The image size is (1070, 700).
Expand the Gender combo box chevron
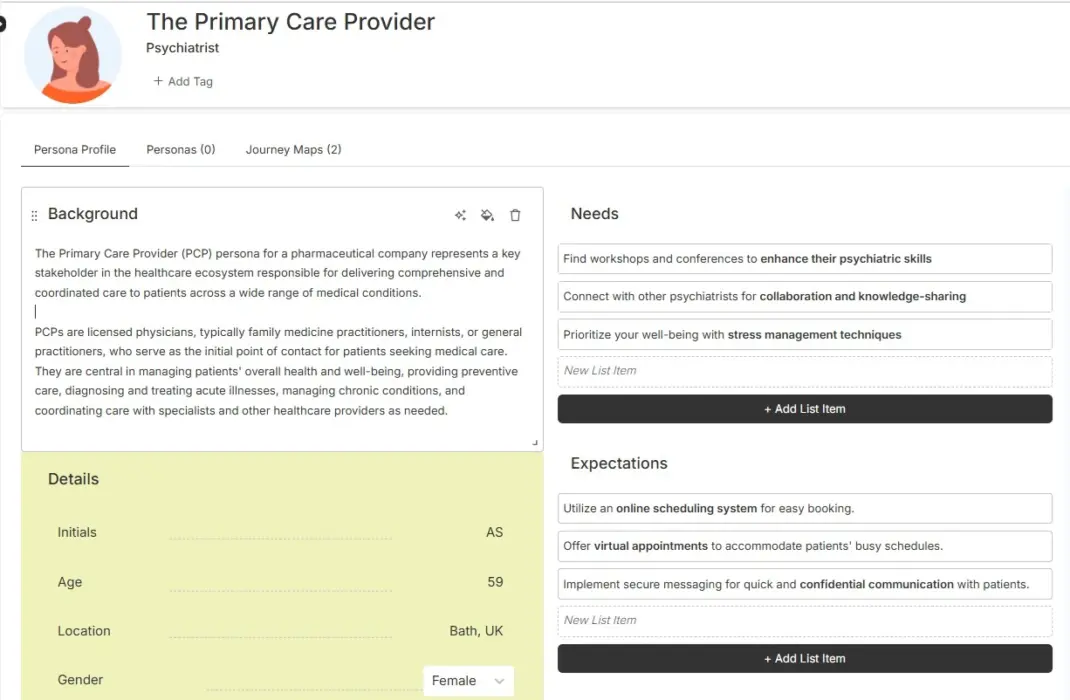pyautogui.click(x=500, y=680)
